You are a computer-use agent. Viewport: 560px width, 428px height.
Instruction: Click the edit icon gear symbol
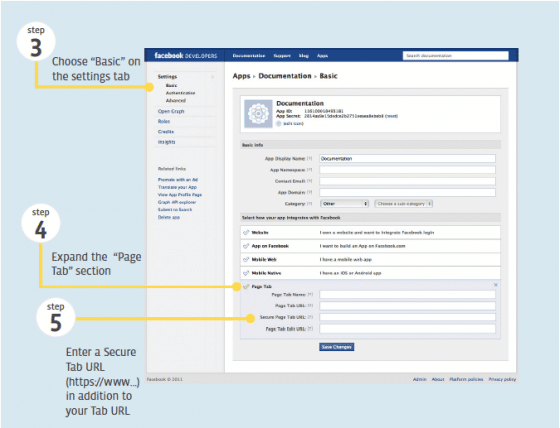pyautogui.click(x=279, y=124)
